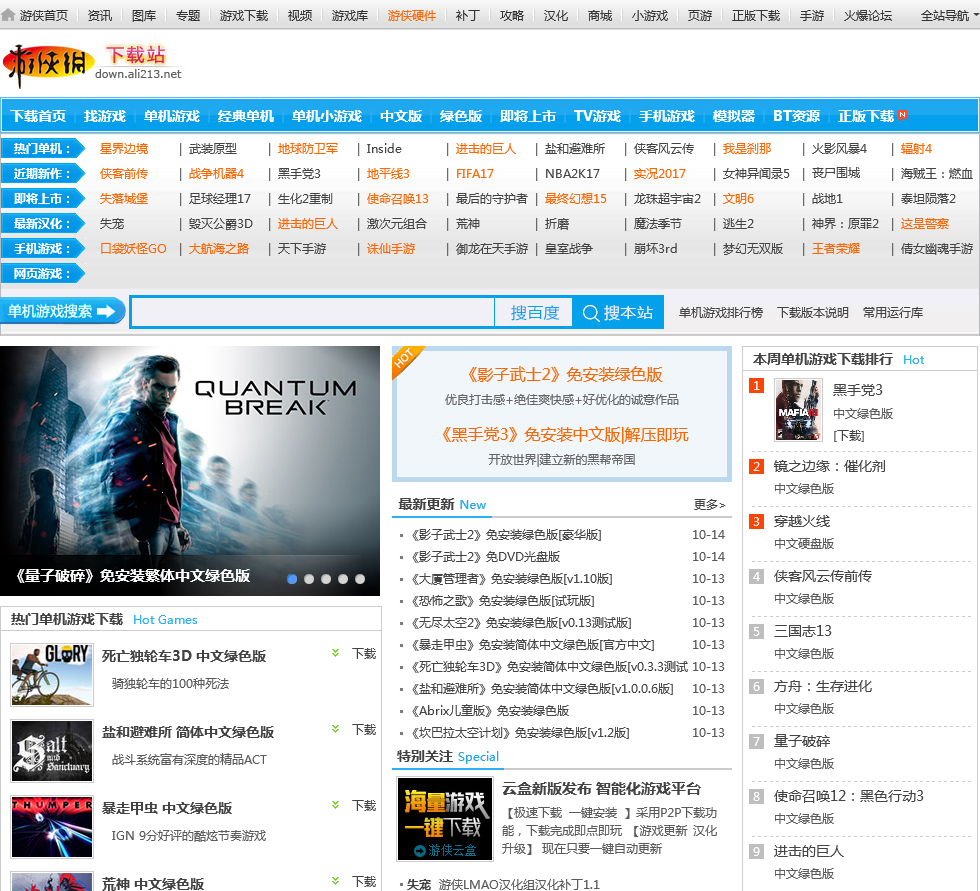The height and width of the screenshot is (891, 980).
Task: Open the 游侠网 logo in header
Action: click(x=48, y=66)
